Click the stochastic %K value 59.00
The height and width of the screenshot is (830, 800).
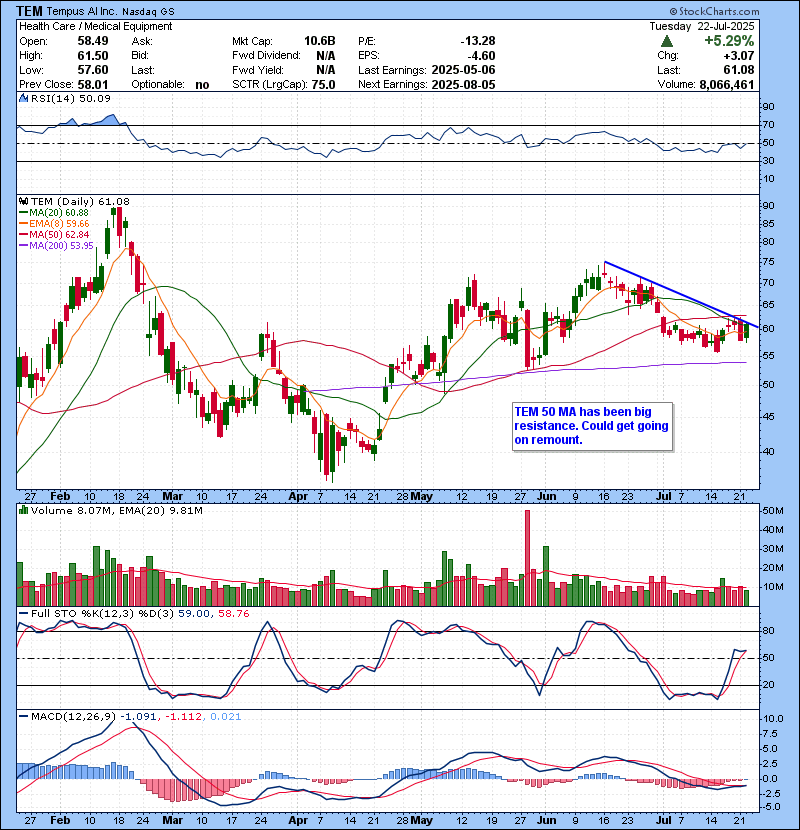click(194, 614)
